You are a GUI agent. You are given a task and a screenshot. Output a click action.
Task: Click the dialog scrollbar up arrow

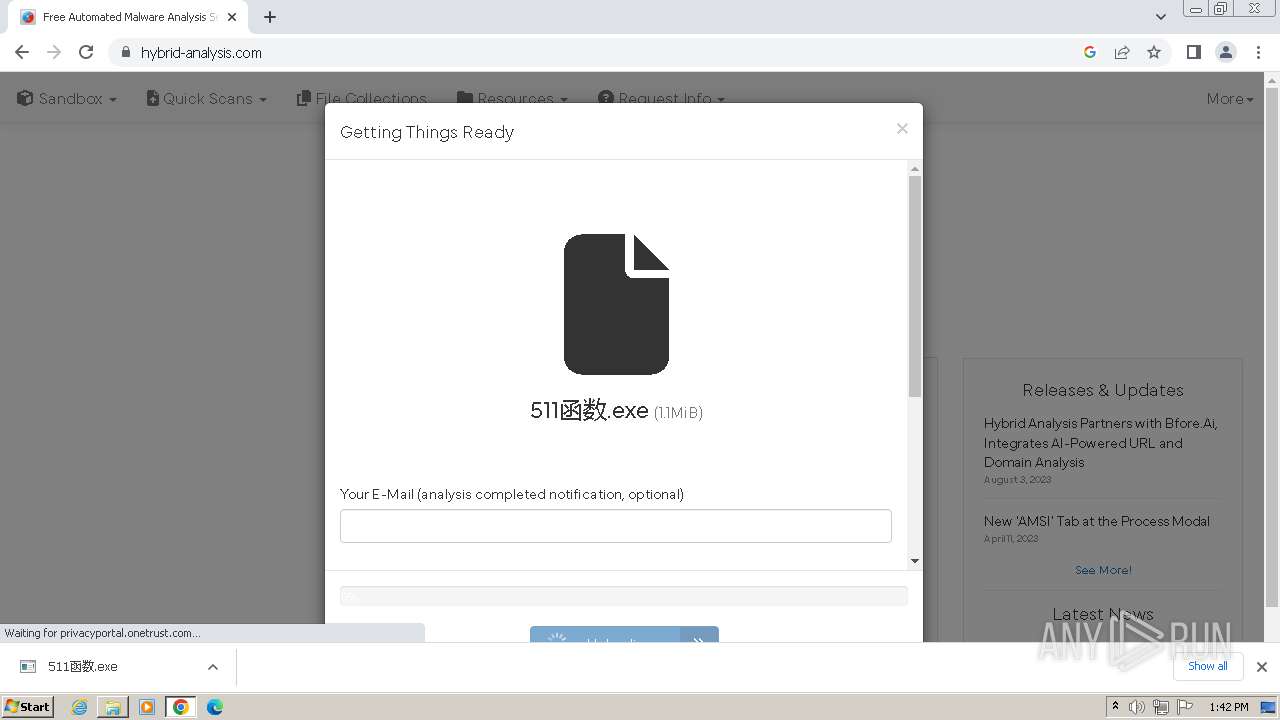915,169
